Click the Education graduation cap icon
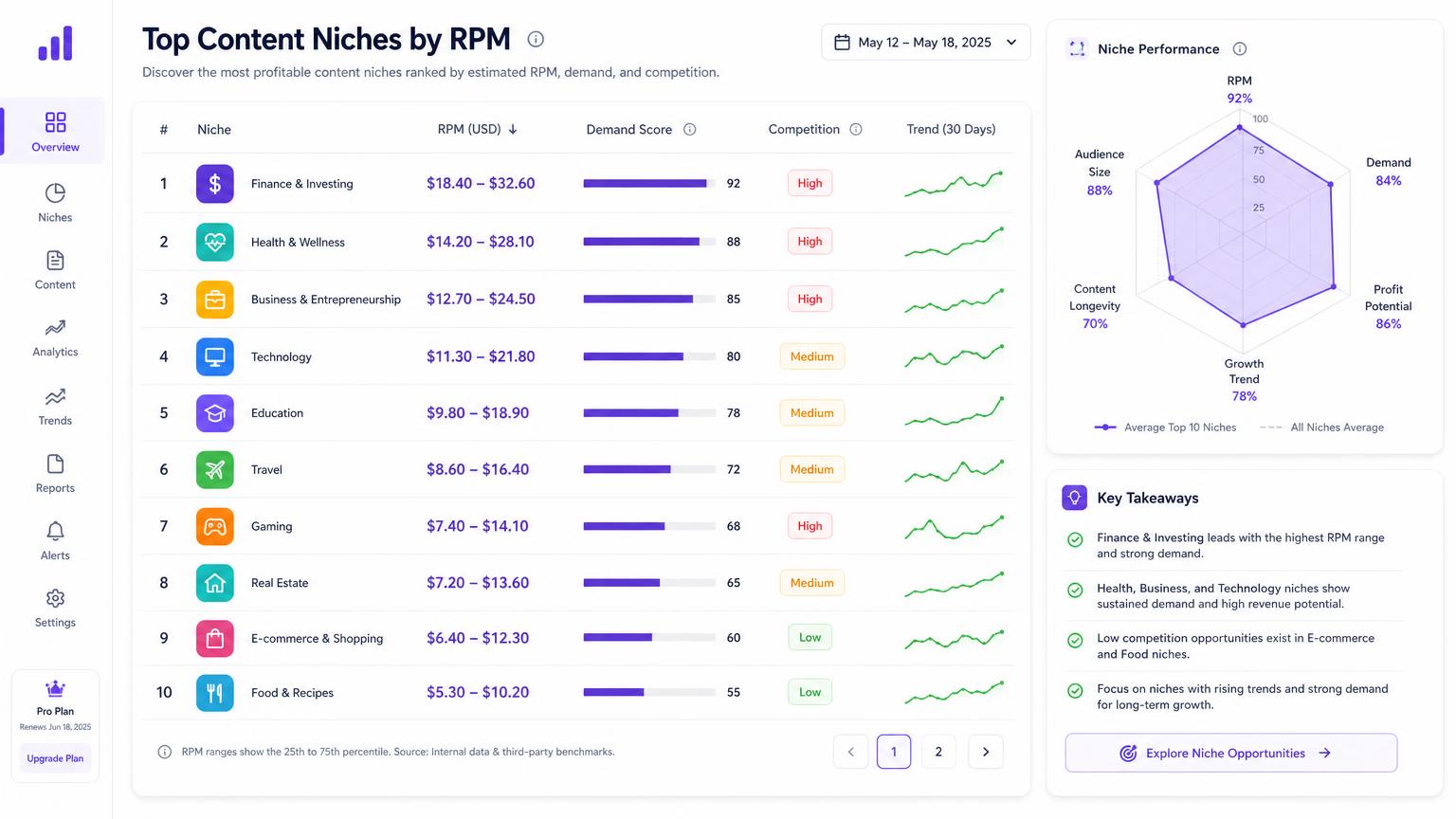 [215, 413]
